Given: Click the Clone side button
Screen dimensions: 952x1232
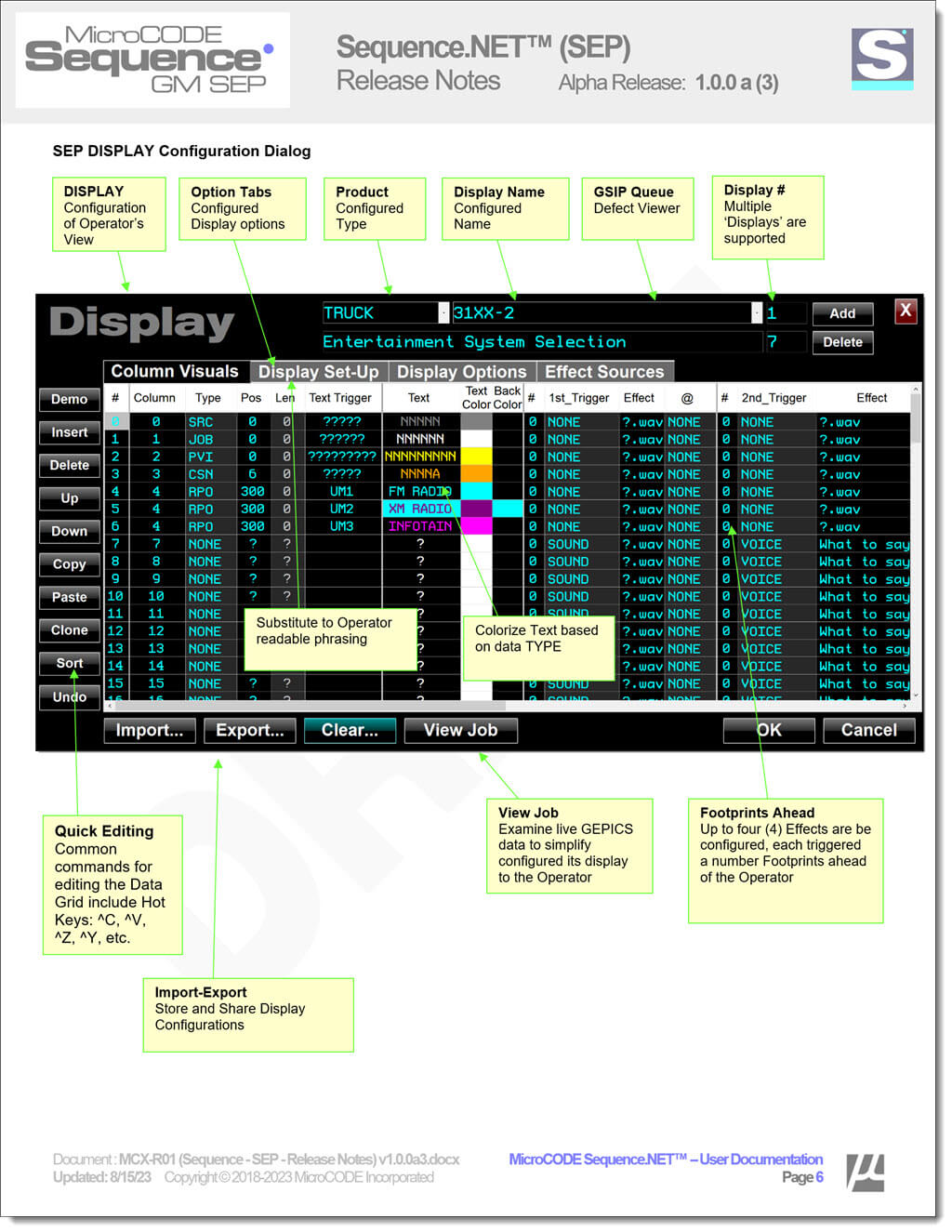Looking at the screenshot, I should pyautogui.click(x=70, y=630).
